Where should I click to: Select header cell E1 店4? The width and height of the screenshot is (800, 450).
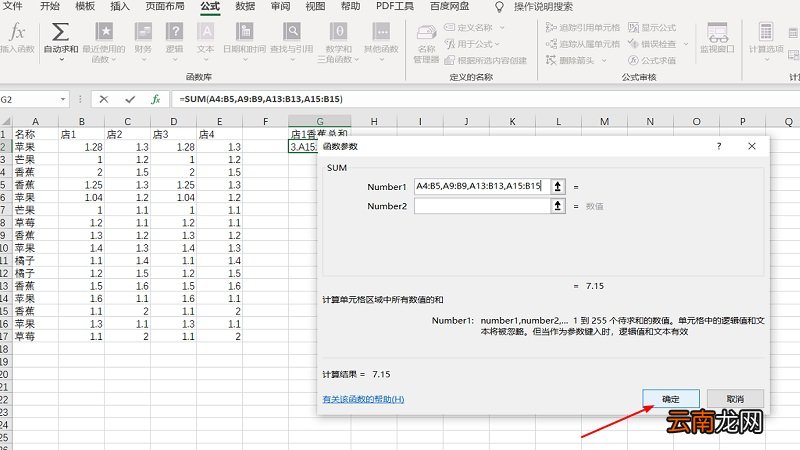point(219,134)
